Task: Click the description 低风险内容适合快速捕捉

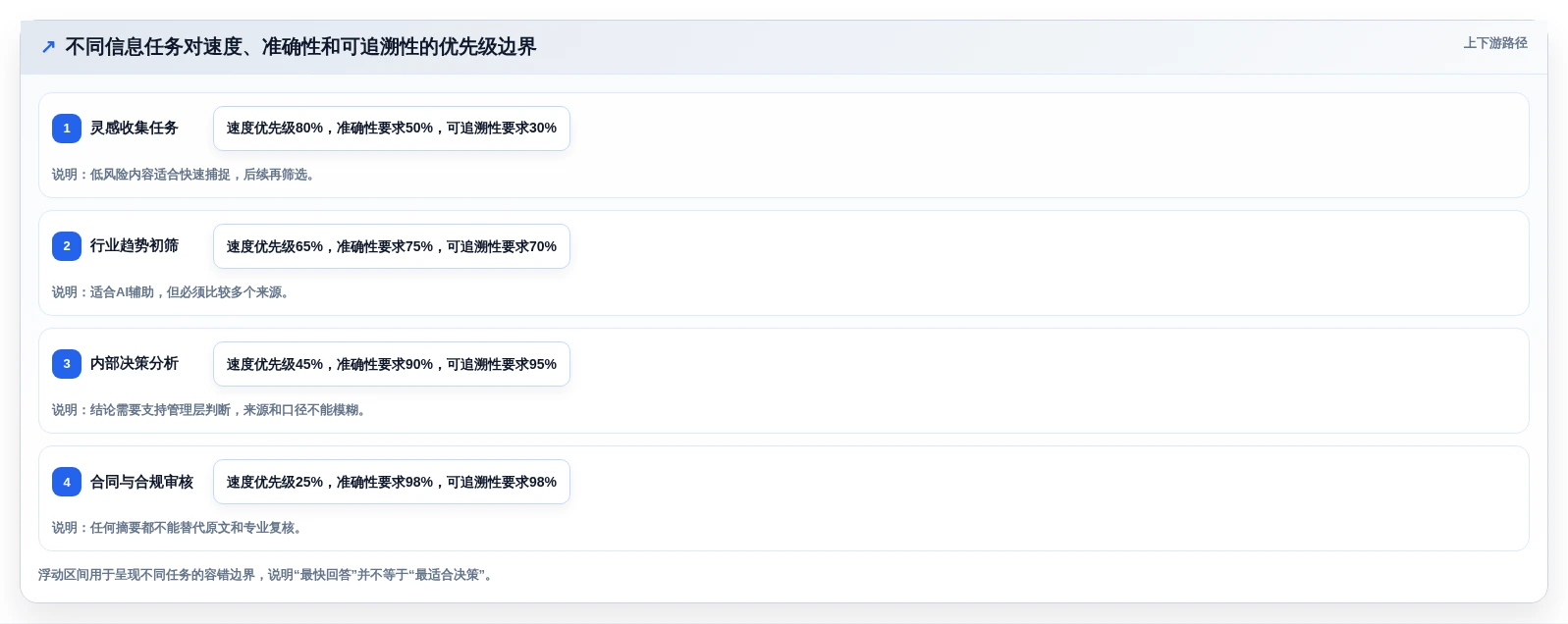Action: point(184,175)
